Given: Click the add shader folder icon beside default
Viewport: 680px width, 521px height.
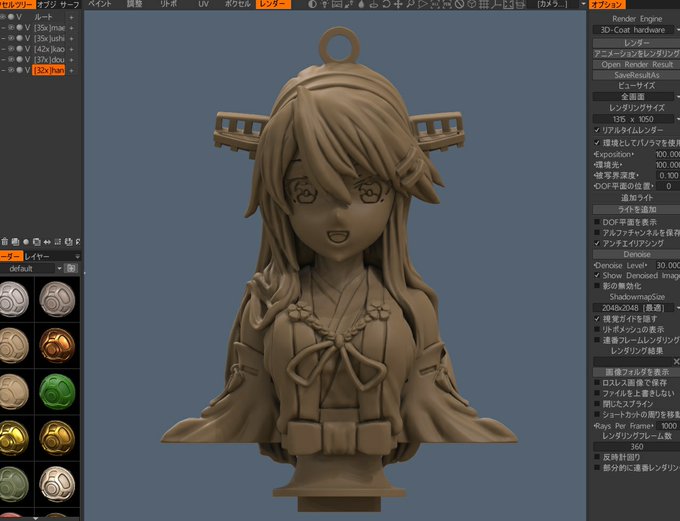Looking at the screenshot, I should click(x=70, y=268).
